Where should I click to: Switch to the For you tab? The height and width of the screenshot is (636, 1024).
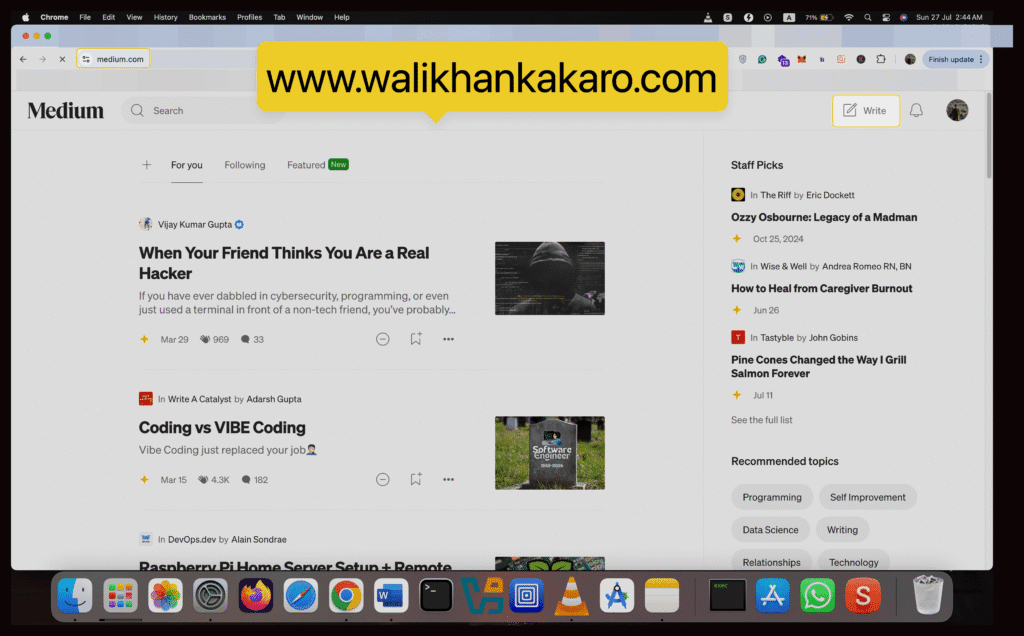187,165
